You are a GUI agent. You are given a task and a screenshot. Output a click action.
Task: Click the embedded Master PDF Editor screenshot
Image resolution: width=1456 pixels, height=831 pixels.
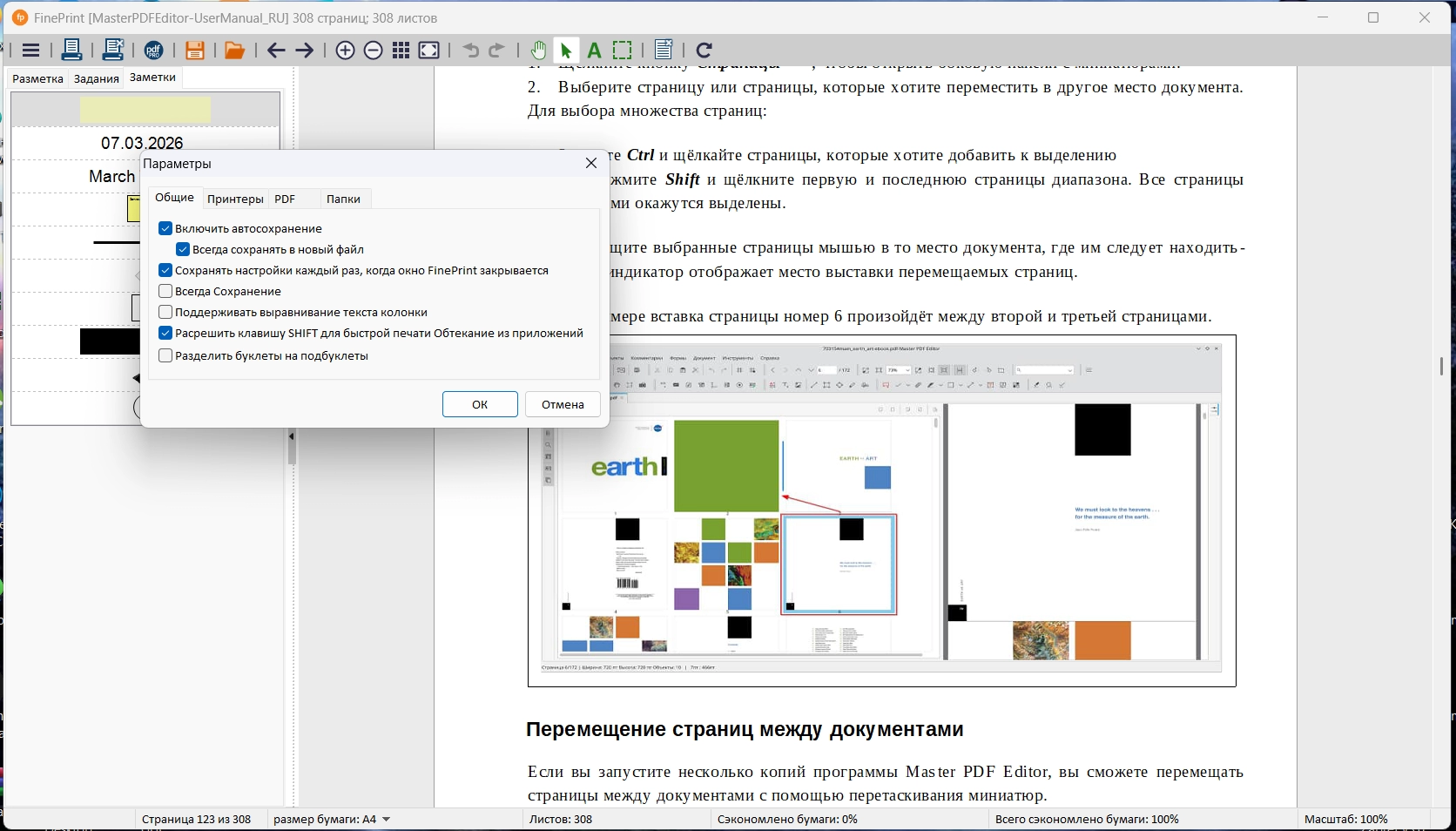click(x=881, y=510)
